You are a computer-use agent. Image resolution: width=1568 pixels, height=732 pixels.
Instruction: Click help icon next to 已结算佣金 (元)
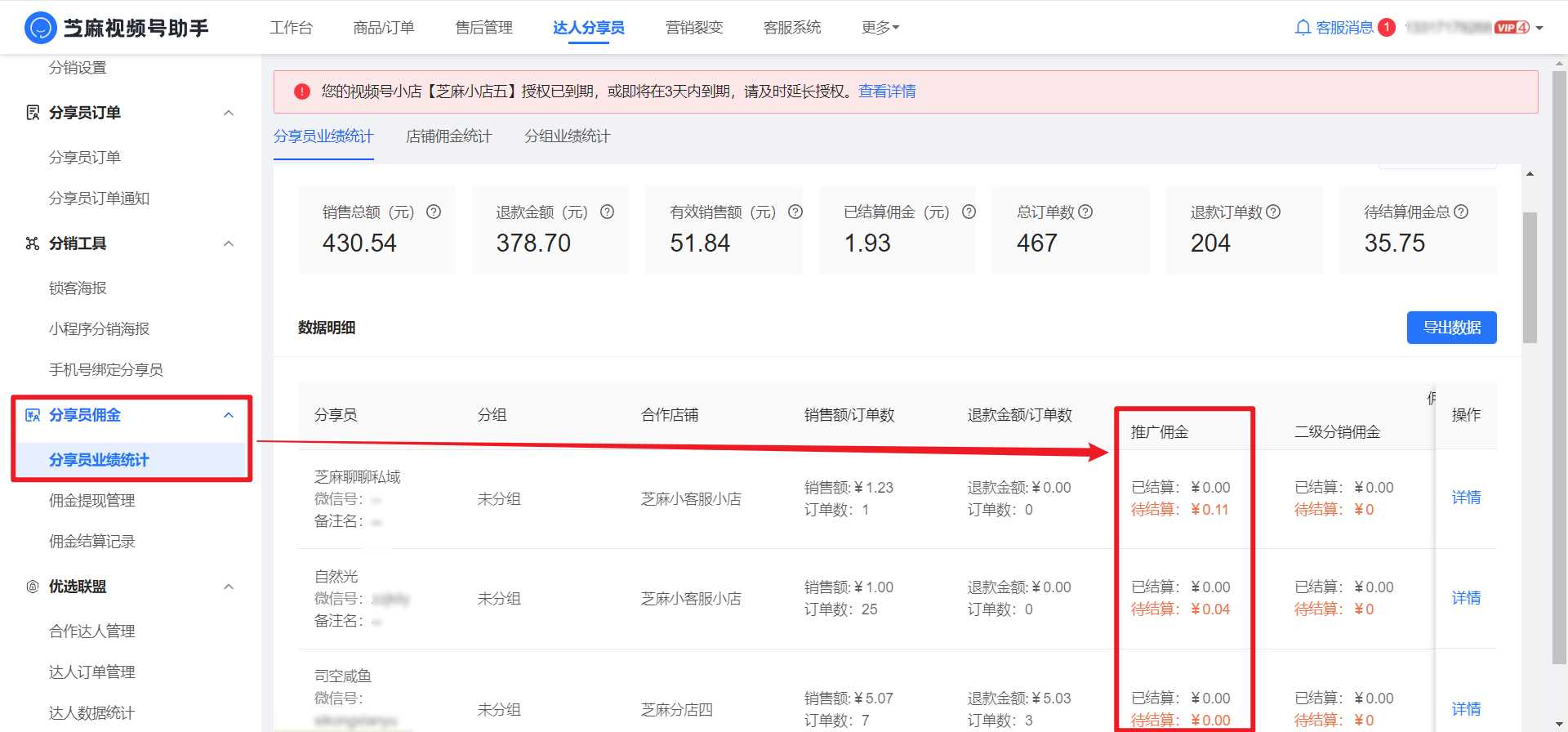969,212
